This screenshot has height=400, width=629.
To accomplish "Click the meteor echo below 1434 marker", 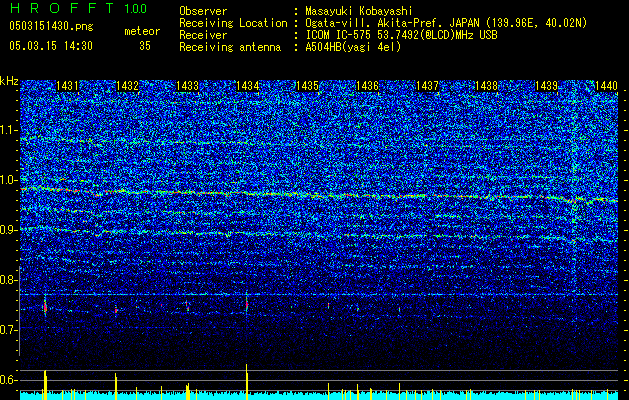I will tap(247, 303).
